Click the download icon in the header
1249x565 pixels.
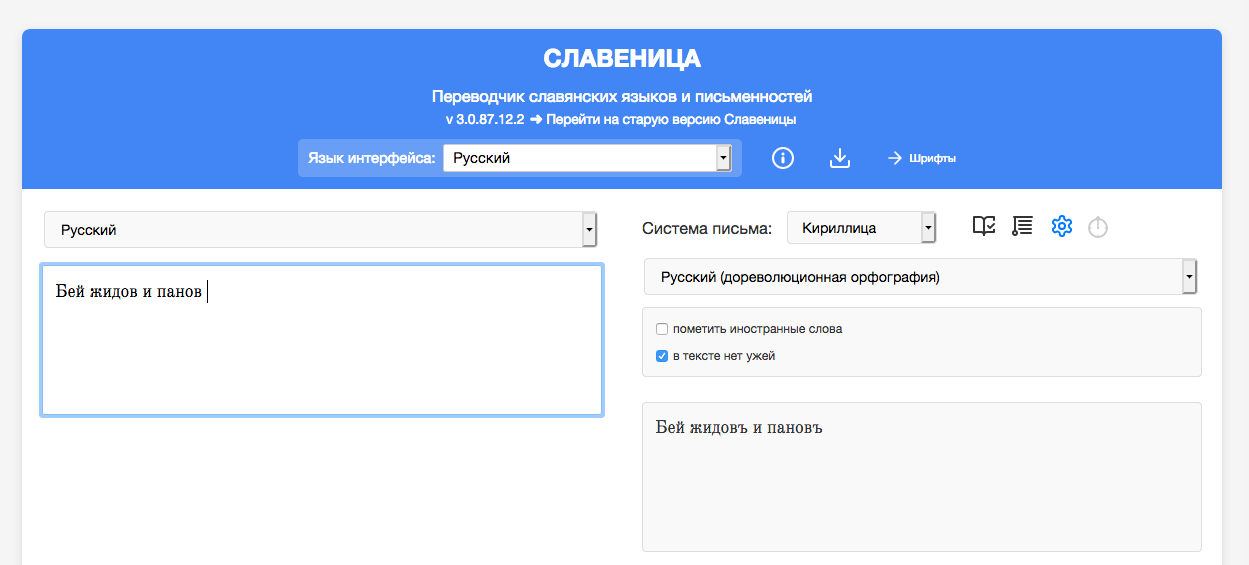pyautogui.click(x=840, y=158)
